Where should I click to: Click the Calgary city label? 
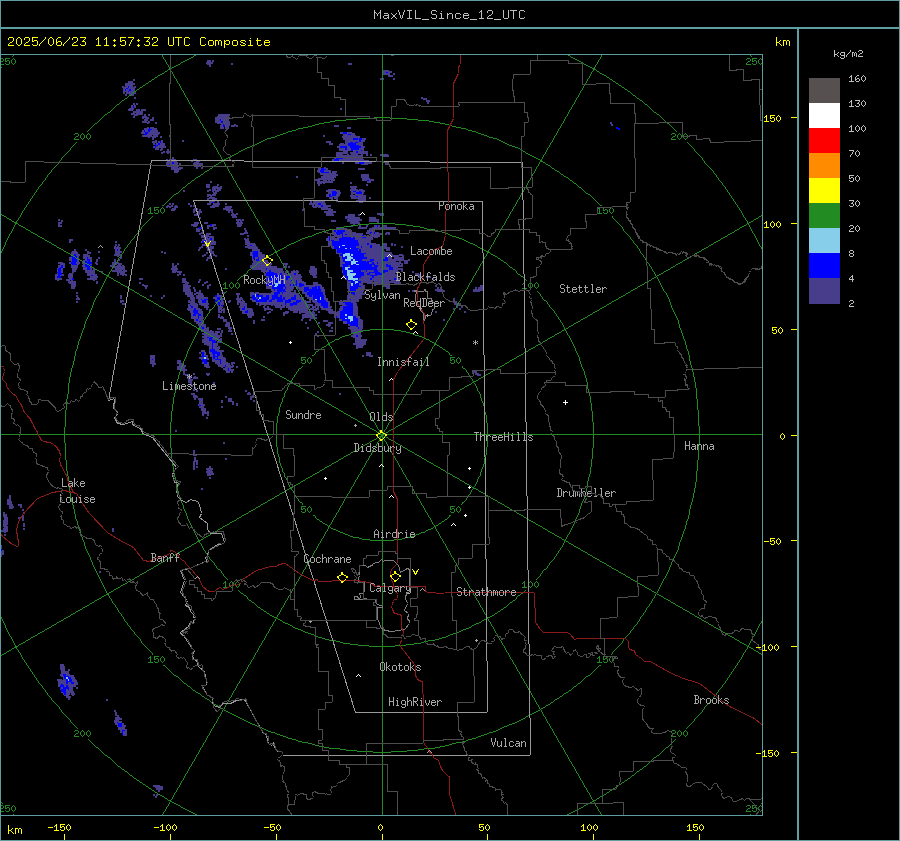tap(390, 588)
